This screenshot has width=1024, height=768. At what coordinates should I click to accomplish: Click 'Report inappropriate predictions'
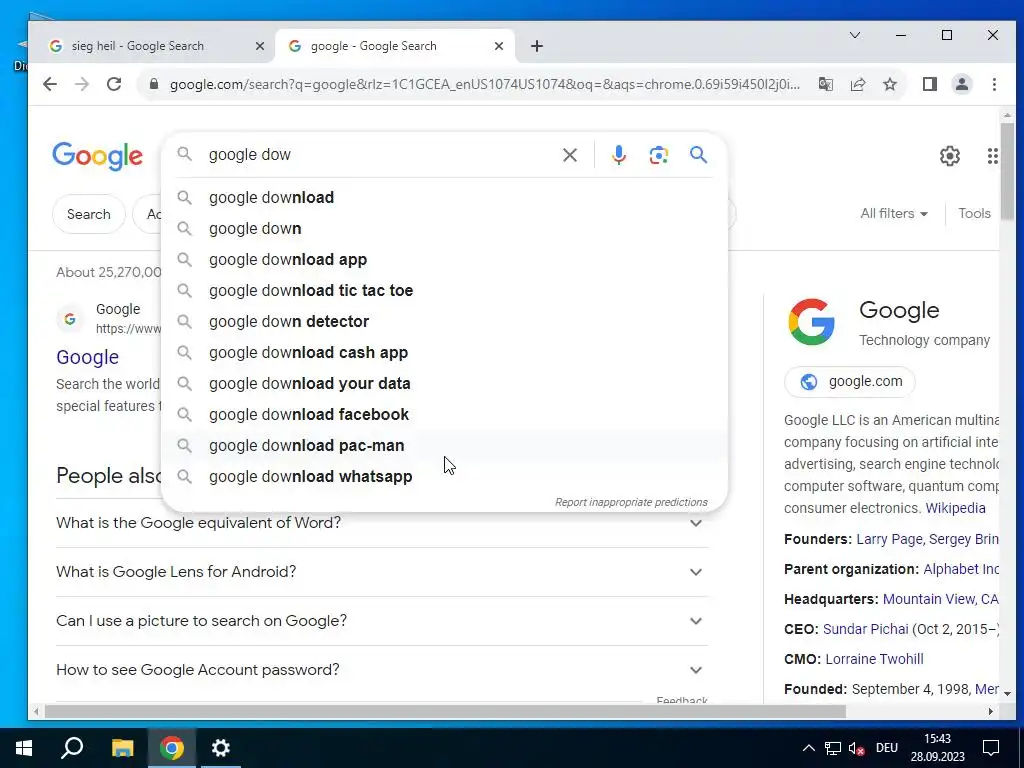(631, 502)
